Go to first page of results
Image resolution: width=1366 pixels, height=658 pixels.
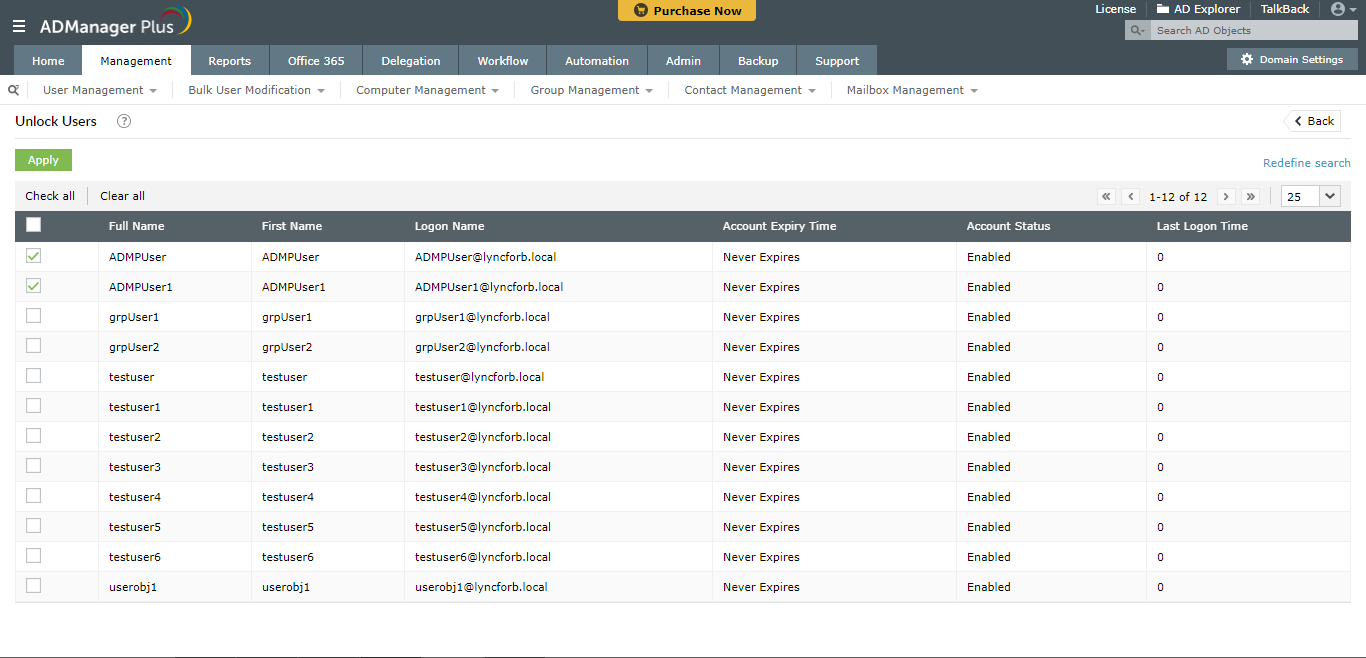coord(1106,197)
